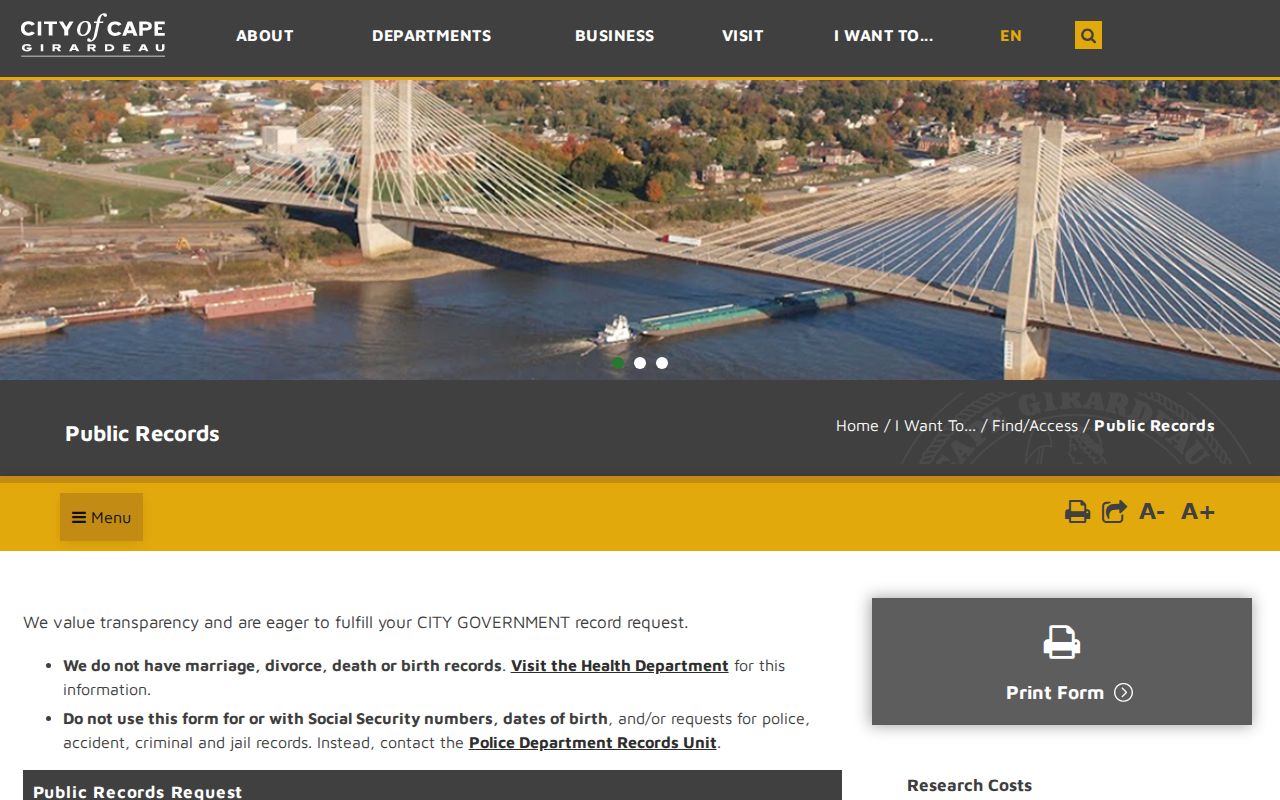Viewport: 1280px width, 800px height.
Task: Click the Print Form label text
Action: pos(1055,693)
